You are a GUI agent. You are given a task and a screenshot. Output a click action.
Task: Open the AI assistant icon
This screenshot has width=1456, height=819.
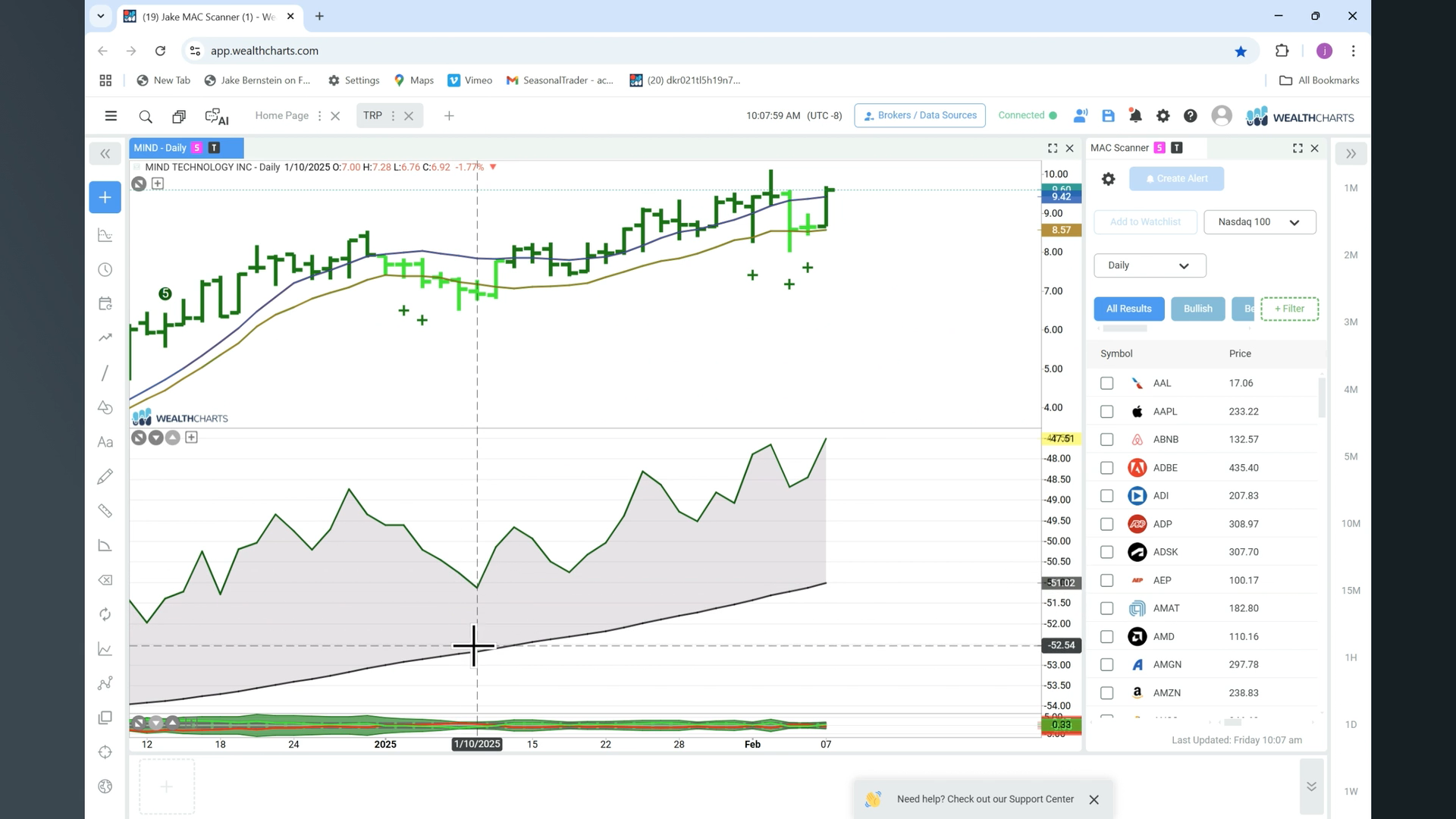tap(217, 116)
